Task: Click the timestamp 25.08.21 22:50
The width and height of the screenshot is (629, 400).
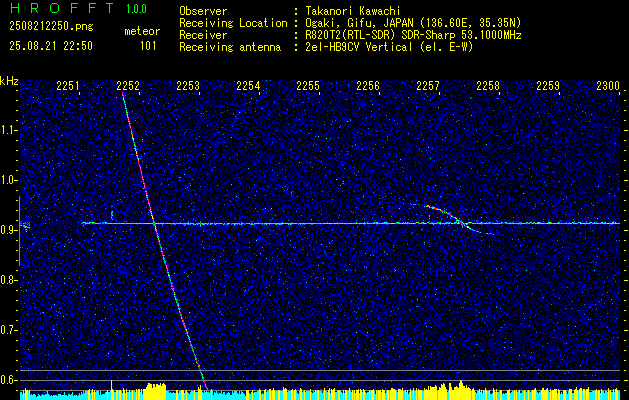Action: pyautogui.click(x=51, y=46)
